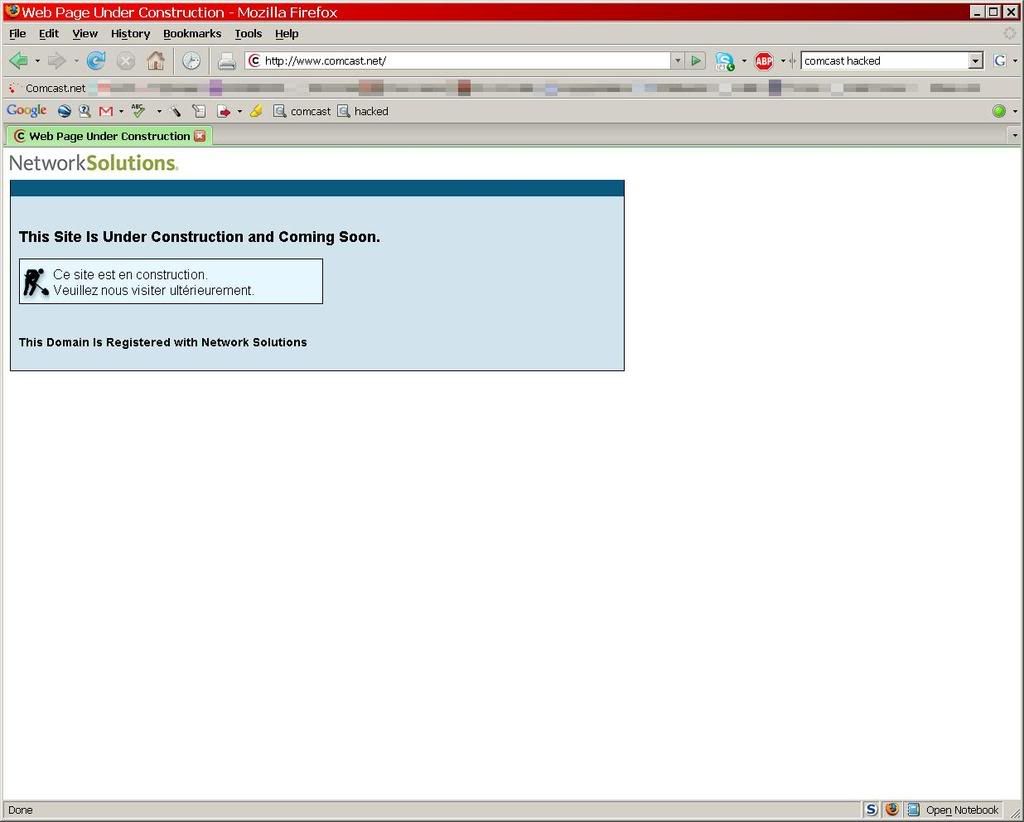Image resolution: width=1024 pixels, height=822 pixels.
Task: Click the red Adblock Plus ABP icon
Action: [763, 61]
